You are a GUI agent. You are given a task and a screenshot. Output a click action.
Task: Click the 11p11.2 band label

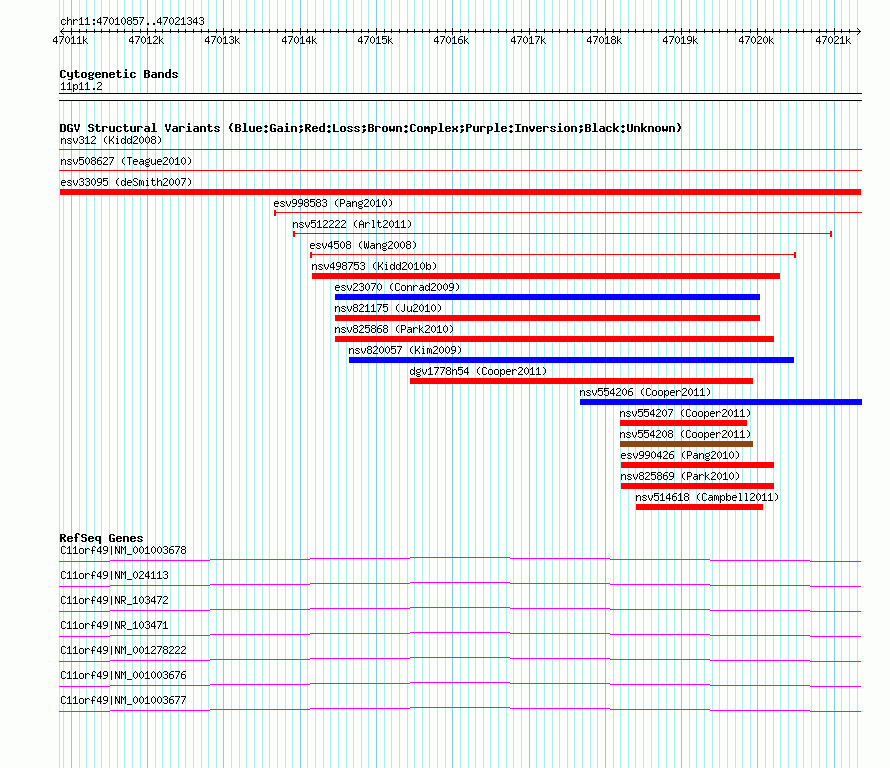[81, 86]
